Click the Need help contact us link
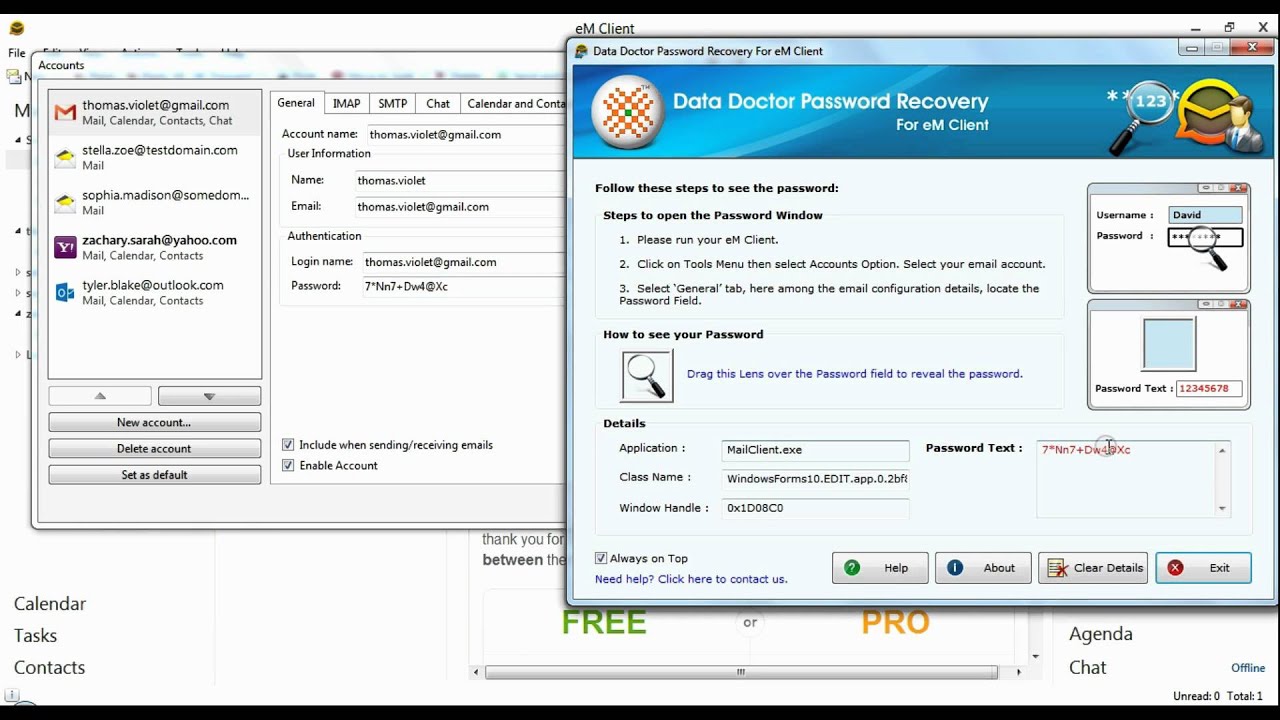Viewport: 1280px width, 720px height. coord(691,579)
